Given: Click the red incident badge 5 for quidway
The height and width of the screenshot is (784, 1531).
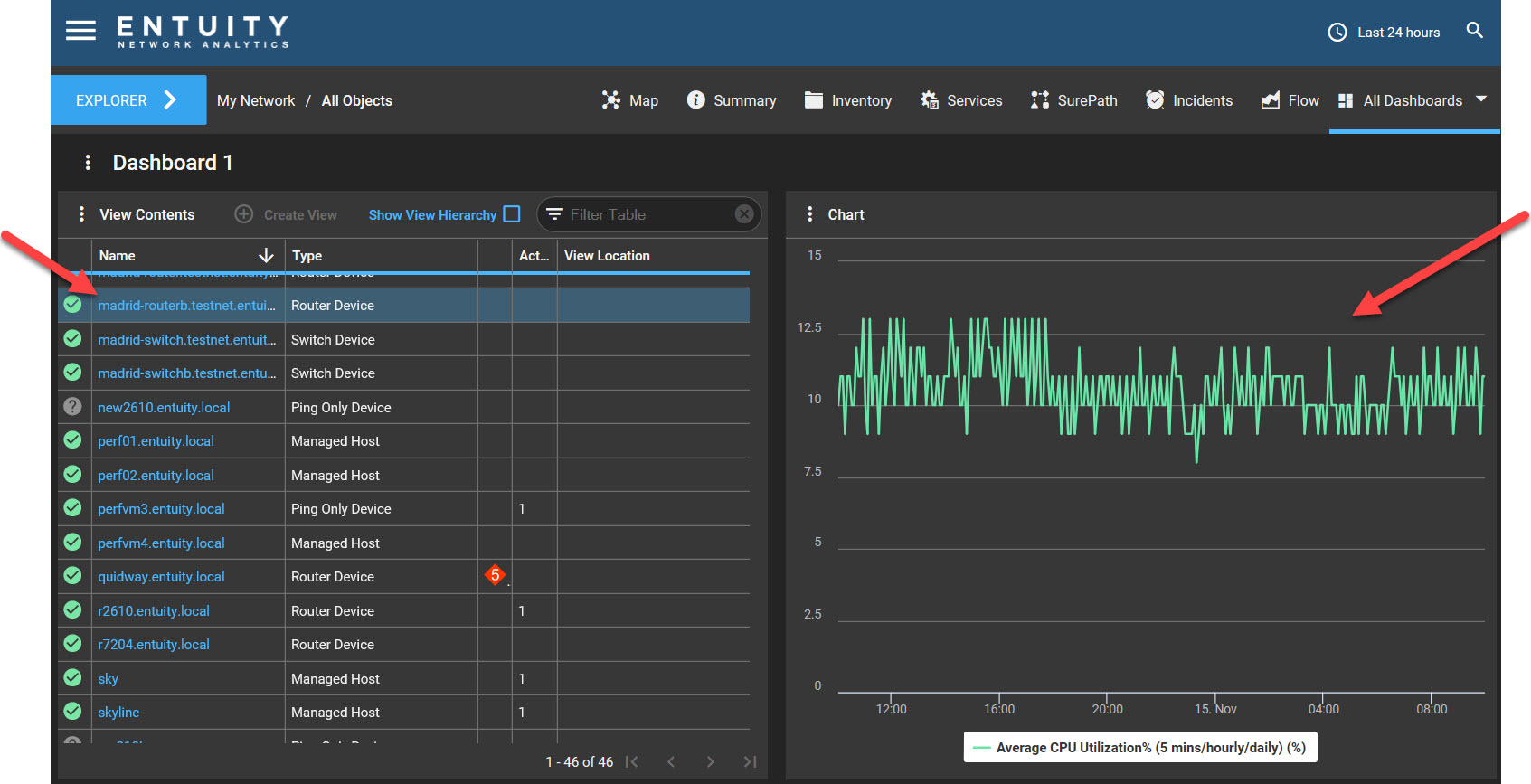Looking at the screenshot, I should click(495, 575).
